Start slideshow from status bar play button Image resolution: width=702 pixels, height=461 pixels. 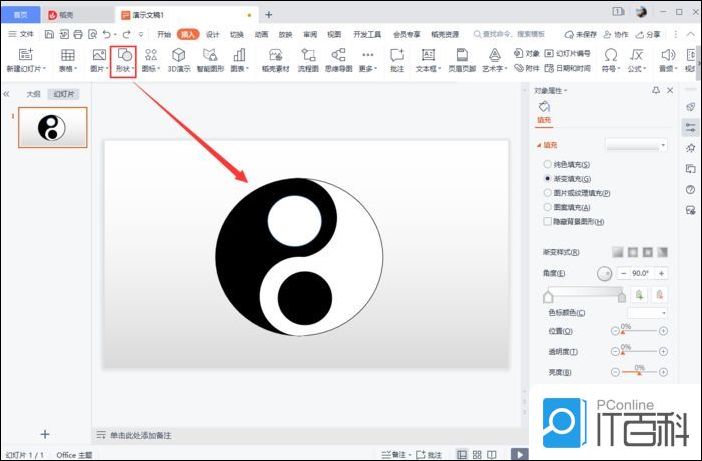point(519,454)
